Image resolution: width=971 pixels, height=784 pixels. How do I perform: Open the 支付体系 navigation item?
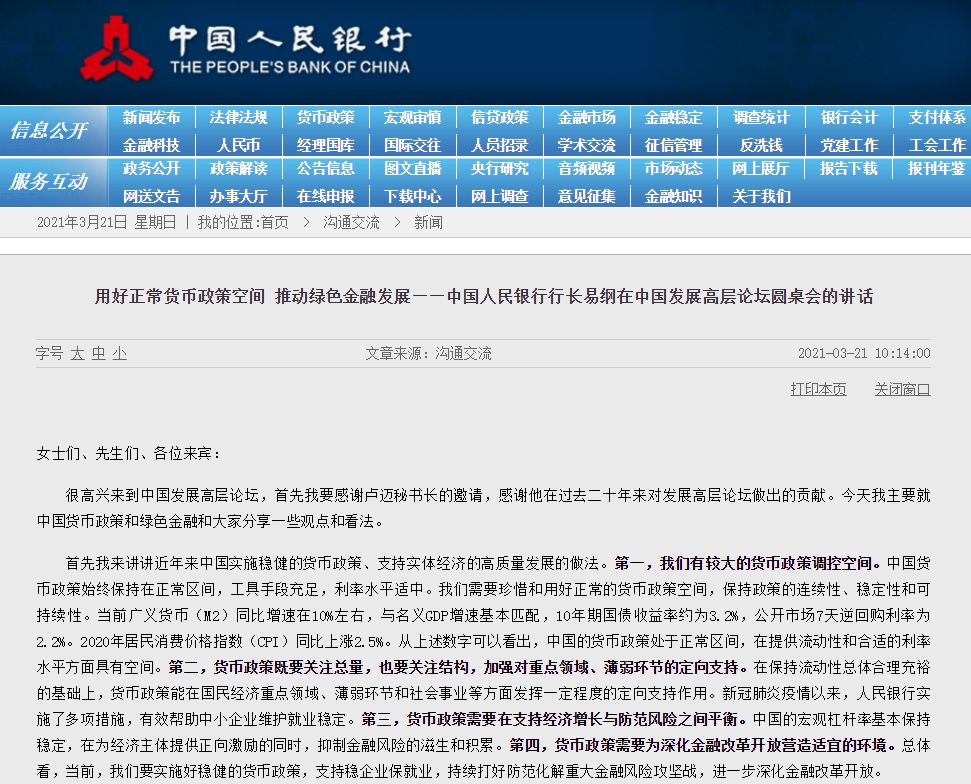click(936, 117)
